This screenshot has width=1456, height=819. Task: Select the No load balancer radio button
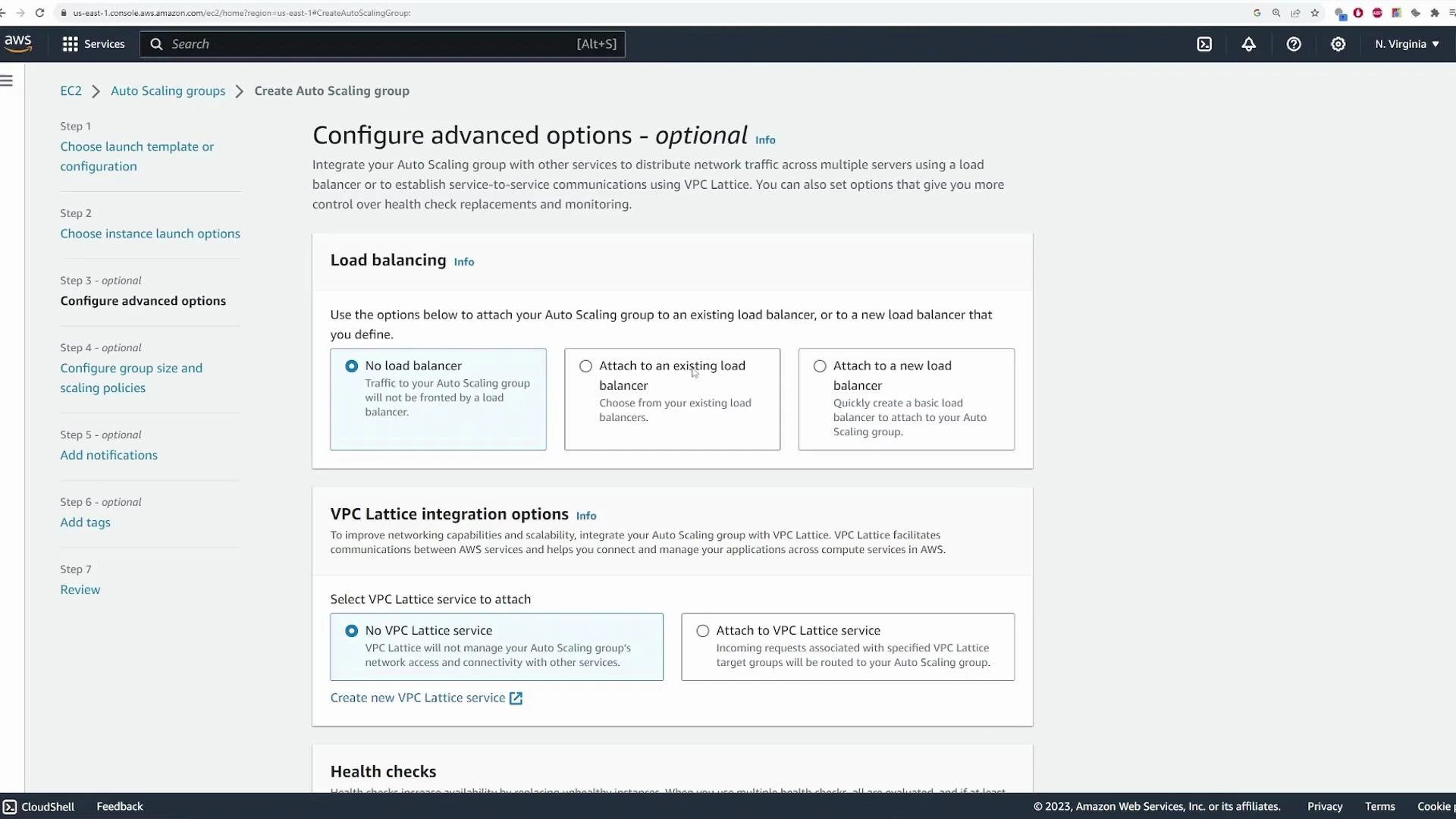click(x=351, y=366)
